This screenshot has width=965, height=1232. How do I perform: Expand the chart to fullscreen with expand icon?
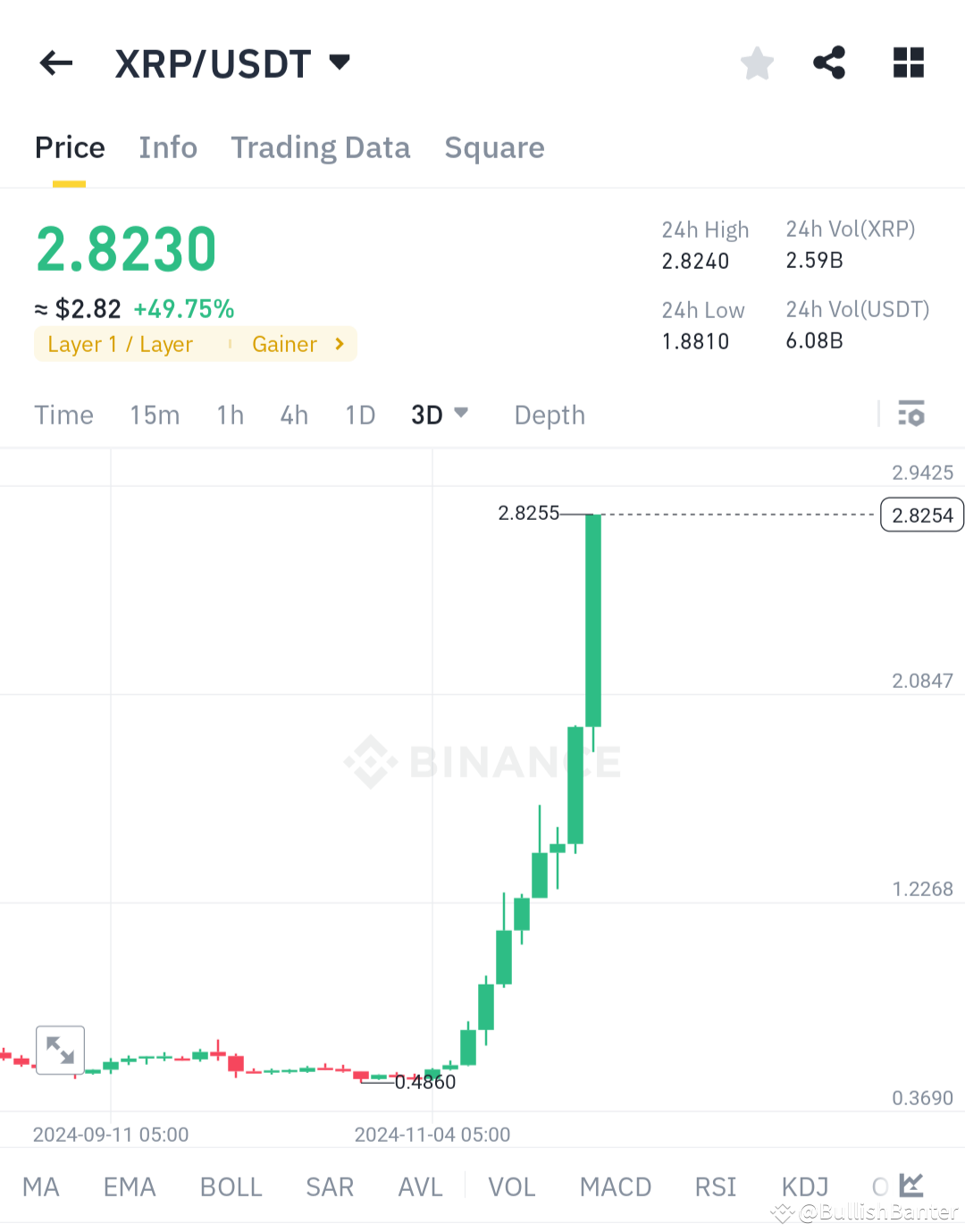click(60, 1050)
